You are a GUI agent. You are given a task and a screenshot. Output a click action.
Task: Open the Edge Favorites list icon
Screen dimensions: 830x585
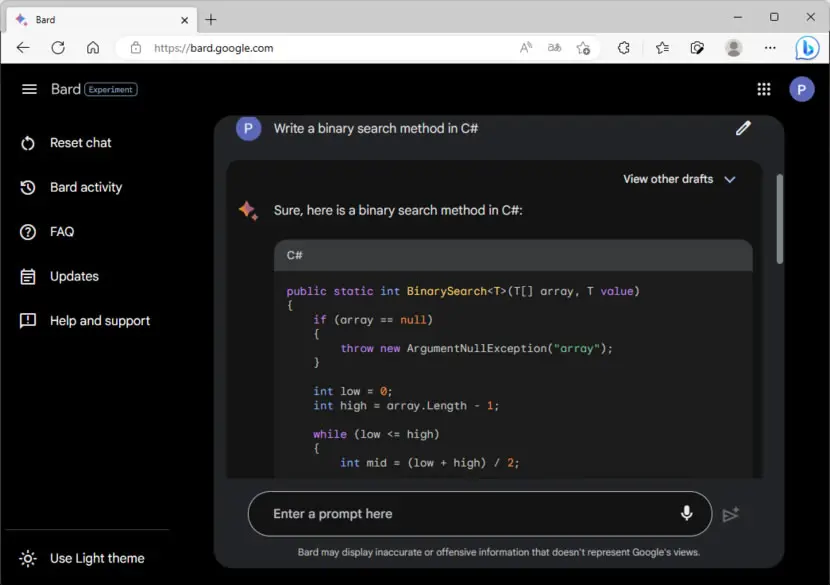(662, 48)
